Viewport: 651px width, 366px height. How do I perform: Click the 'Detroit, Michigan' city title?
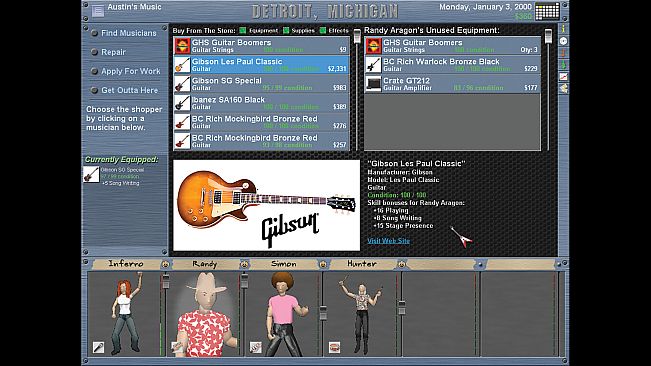click(325, 12)
